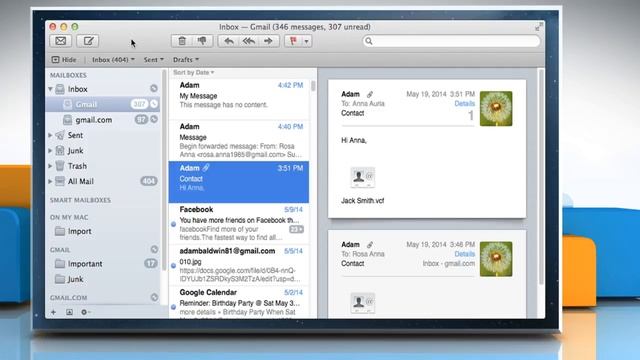Show Details of message to Anna Auria

point(464,104)
